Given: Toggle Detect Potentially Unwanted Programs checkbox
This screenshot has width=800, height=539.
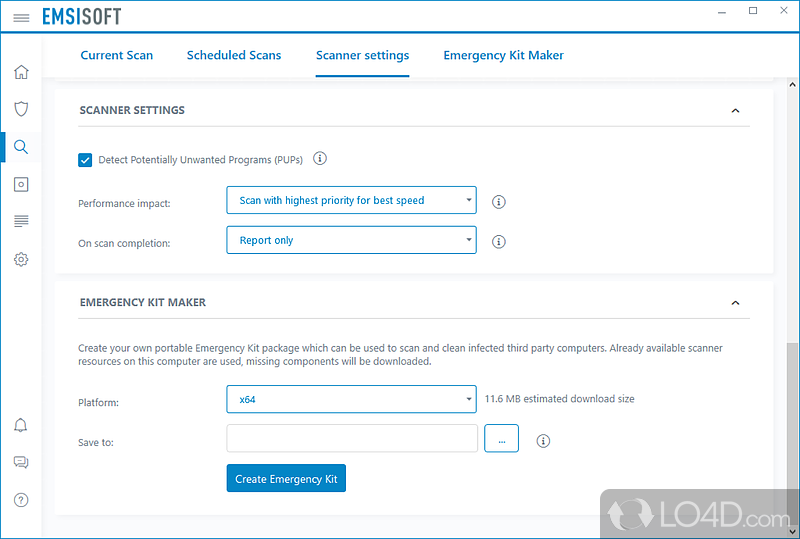Looking at the screenshot, I should [85, 159].
